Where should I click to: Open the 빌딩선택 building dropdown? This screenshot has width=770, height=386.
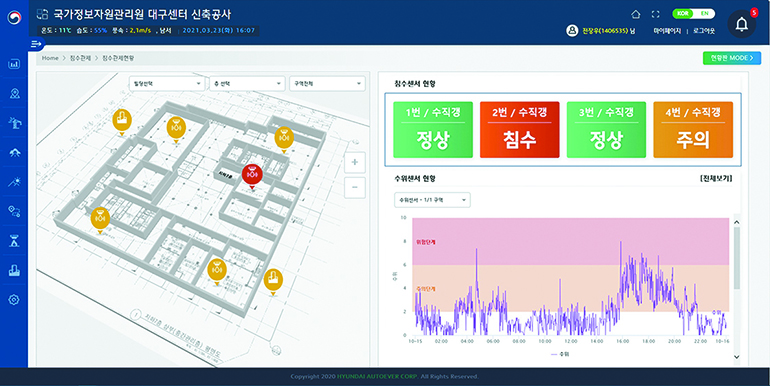pyautogui.click(x=166, y=83)
